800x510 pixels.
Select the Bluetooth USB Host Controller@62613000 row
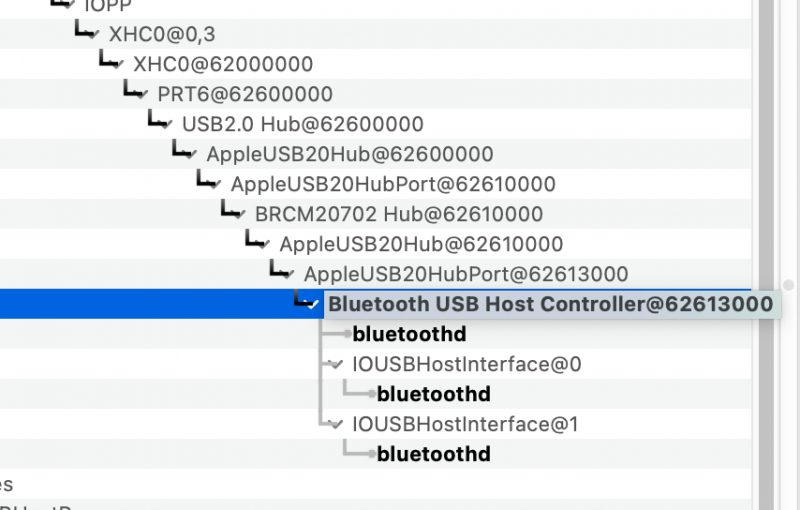[550, 304]
